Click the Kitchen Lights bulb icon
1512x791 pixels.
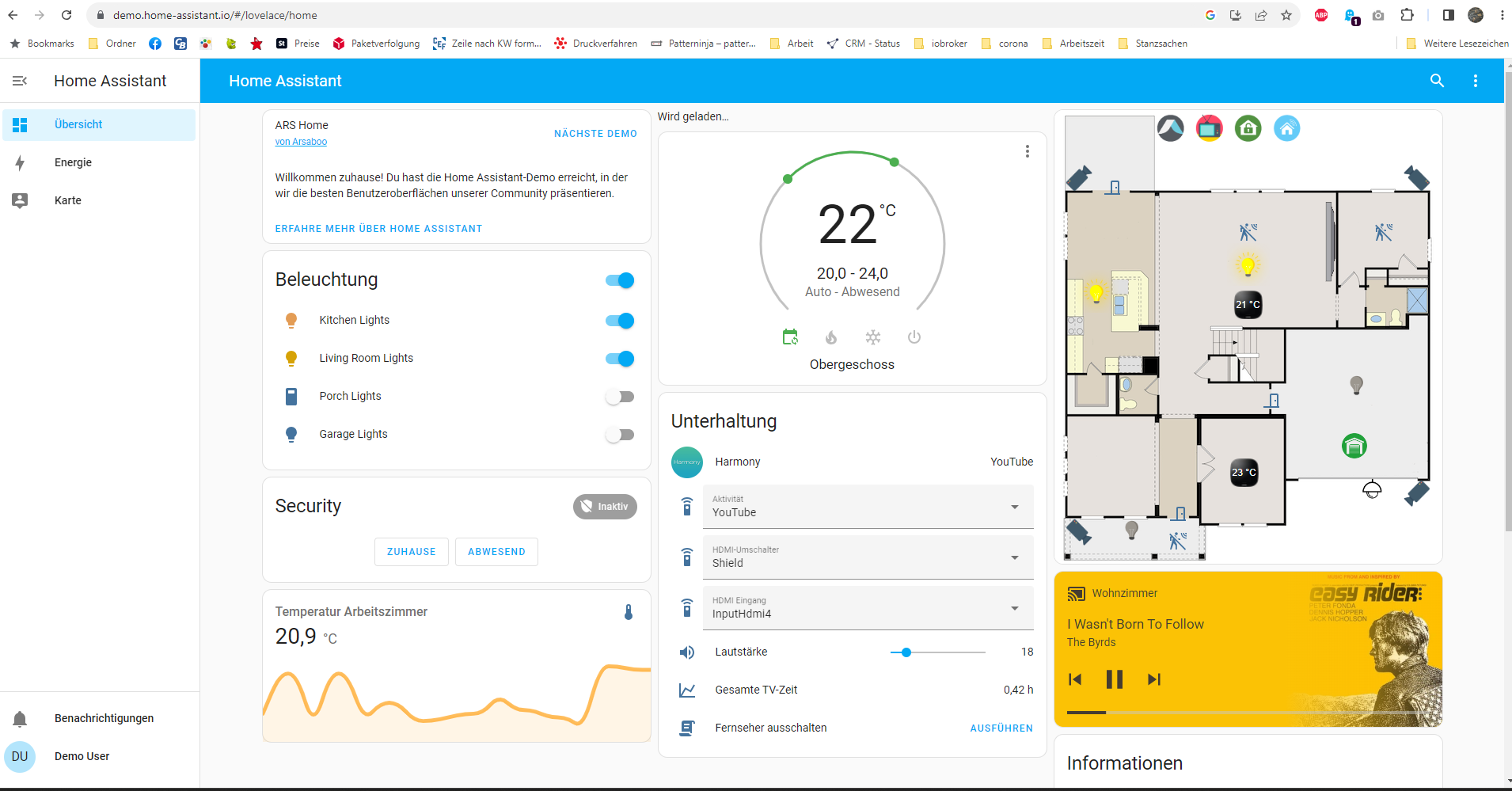(291, 320)
